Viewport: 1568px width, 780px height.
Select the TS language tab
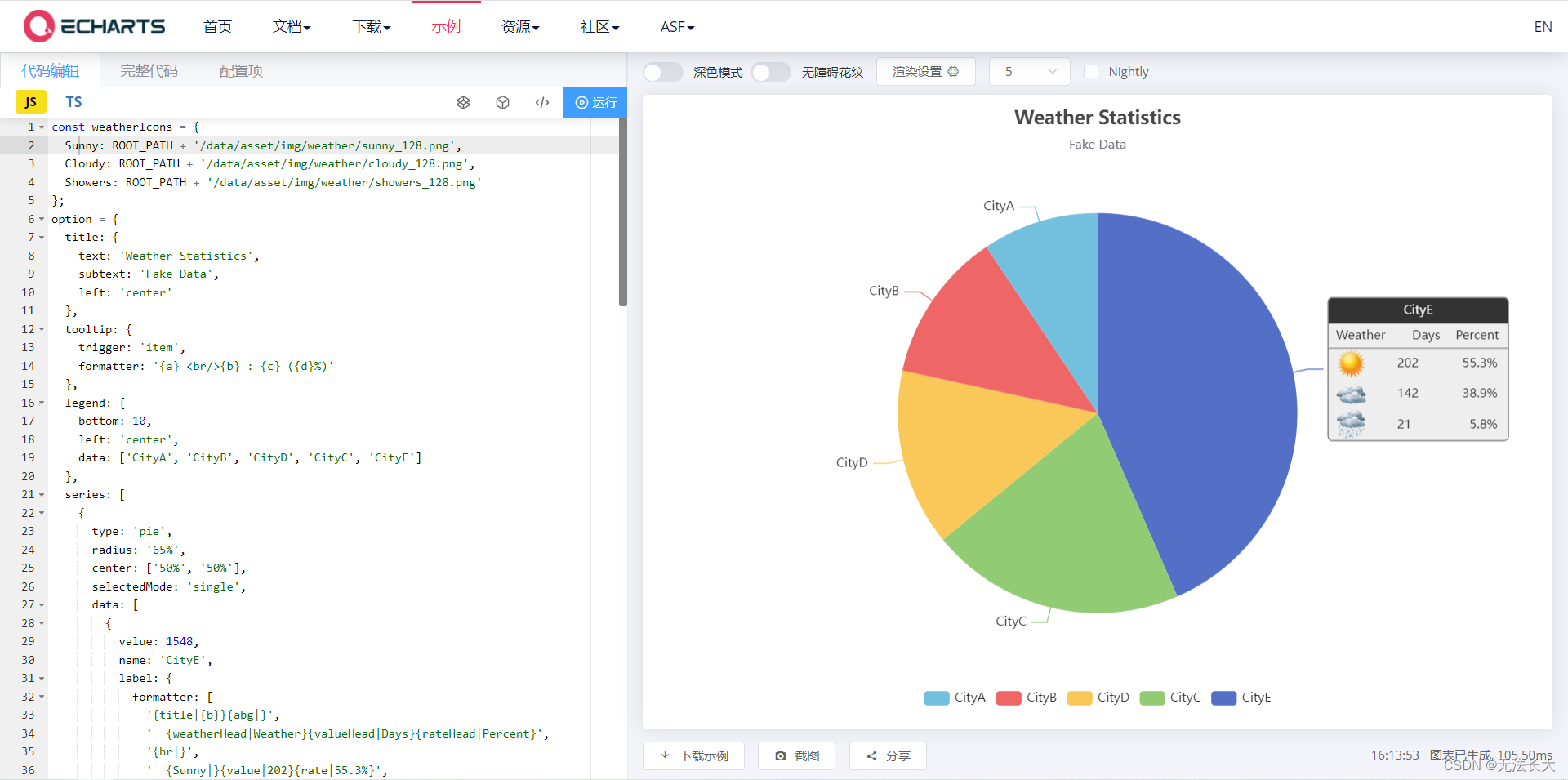tap(73, 102)
